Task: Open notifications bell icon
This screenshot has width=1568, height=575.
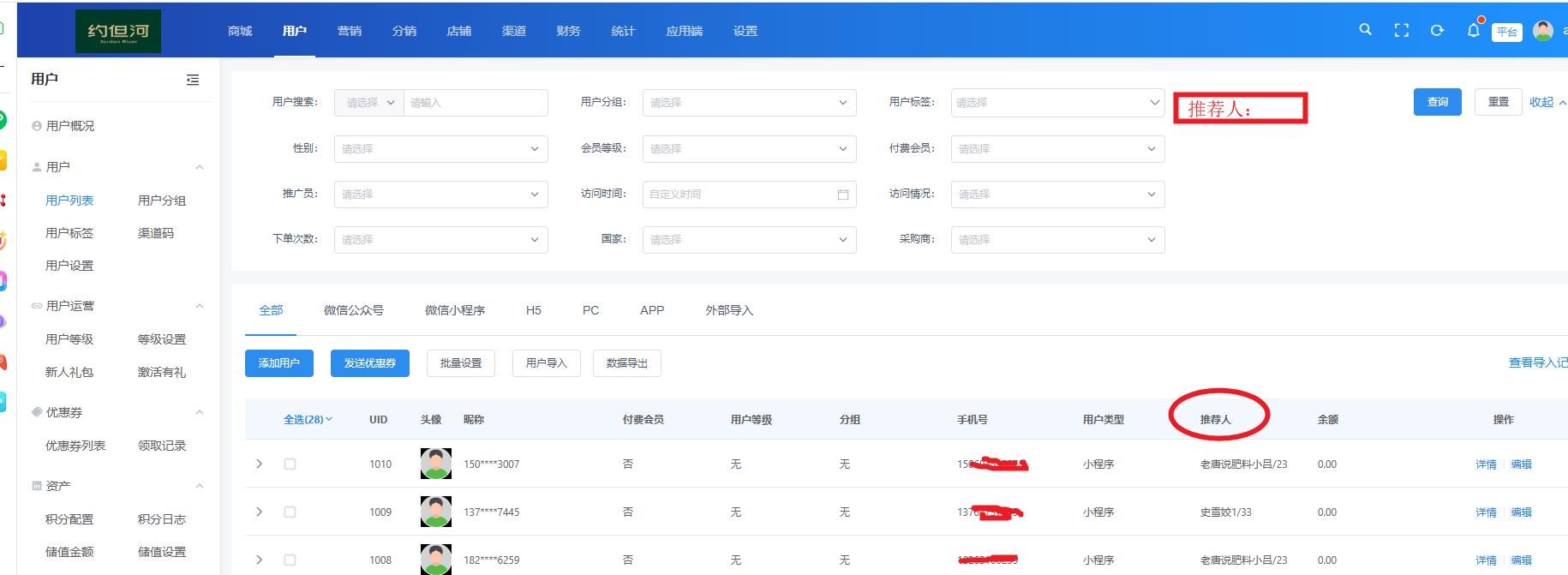Action: [1473, 31]
